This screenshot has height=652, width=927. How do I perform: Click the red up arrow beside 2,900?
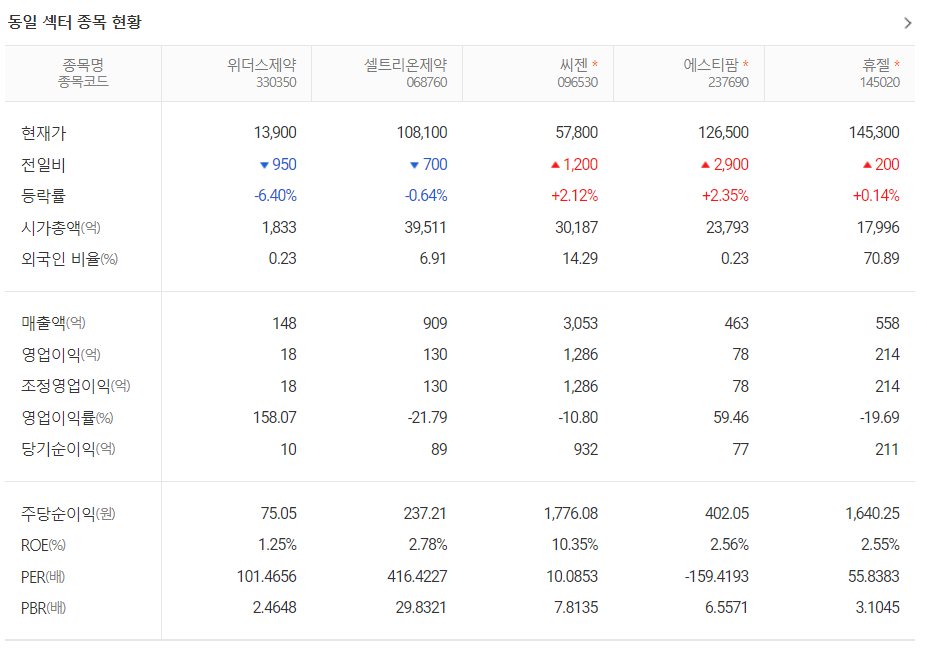coord(705,165)
